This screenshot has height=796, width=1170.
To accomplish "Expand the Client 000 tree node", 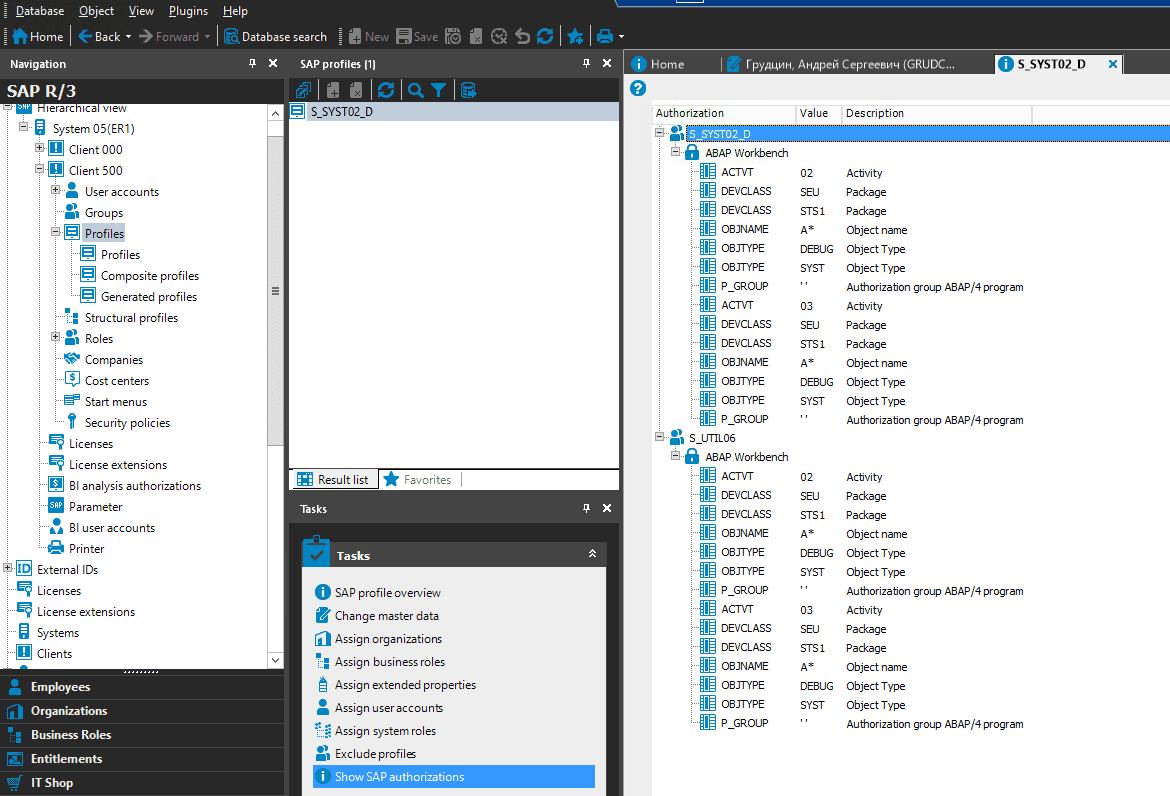I will pos(40,149).
